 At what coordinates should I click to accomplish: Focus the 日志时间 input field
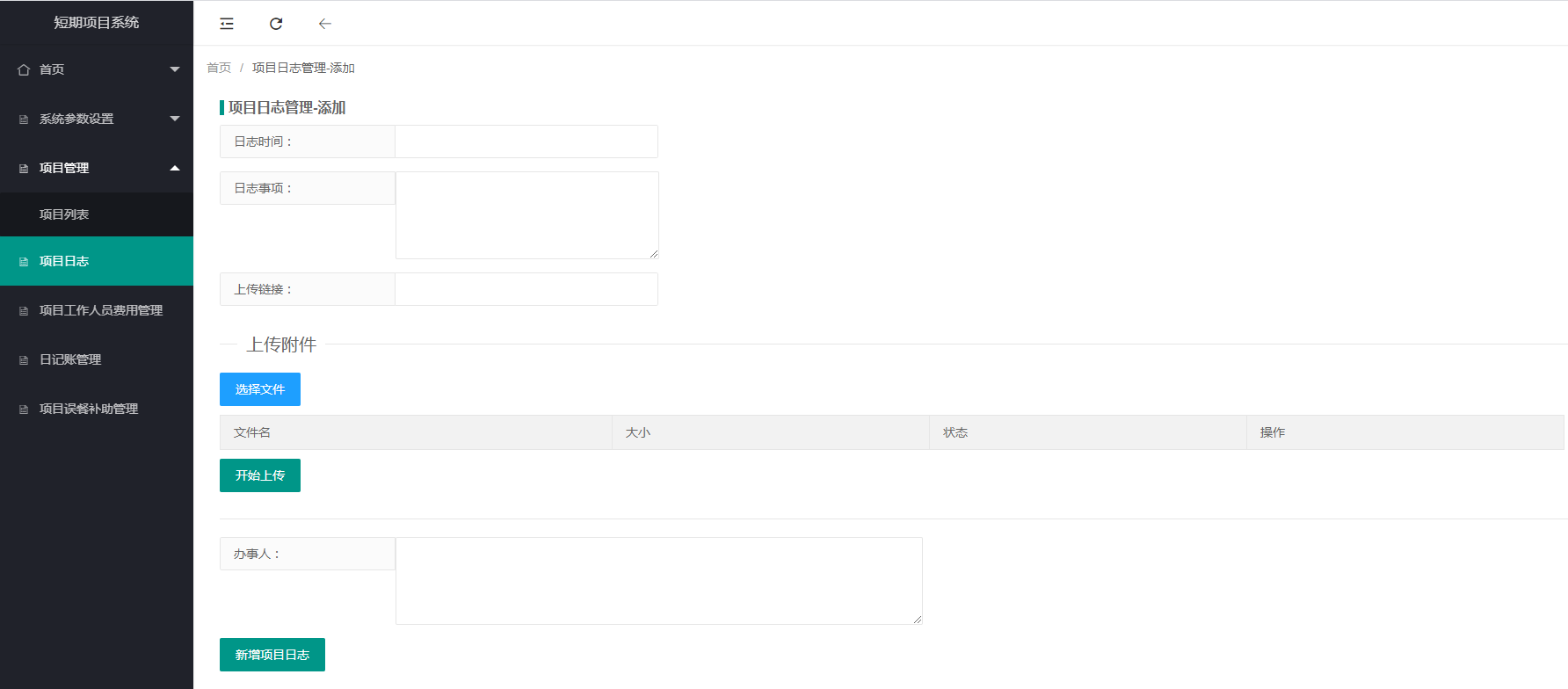coord(526,141)
